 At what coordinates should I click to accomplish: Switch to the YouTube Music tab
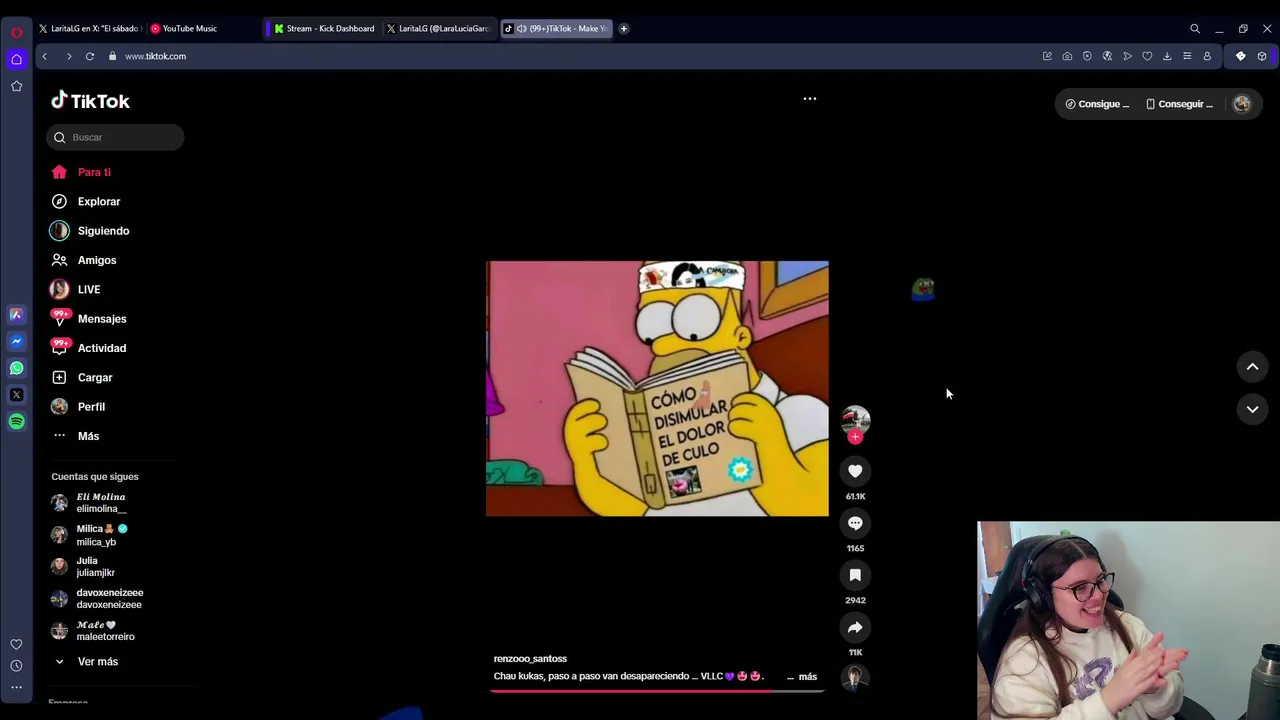[203, 29]
